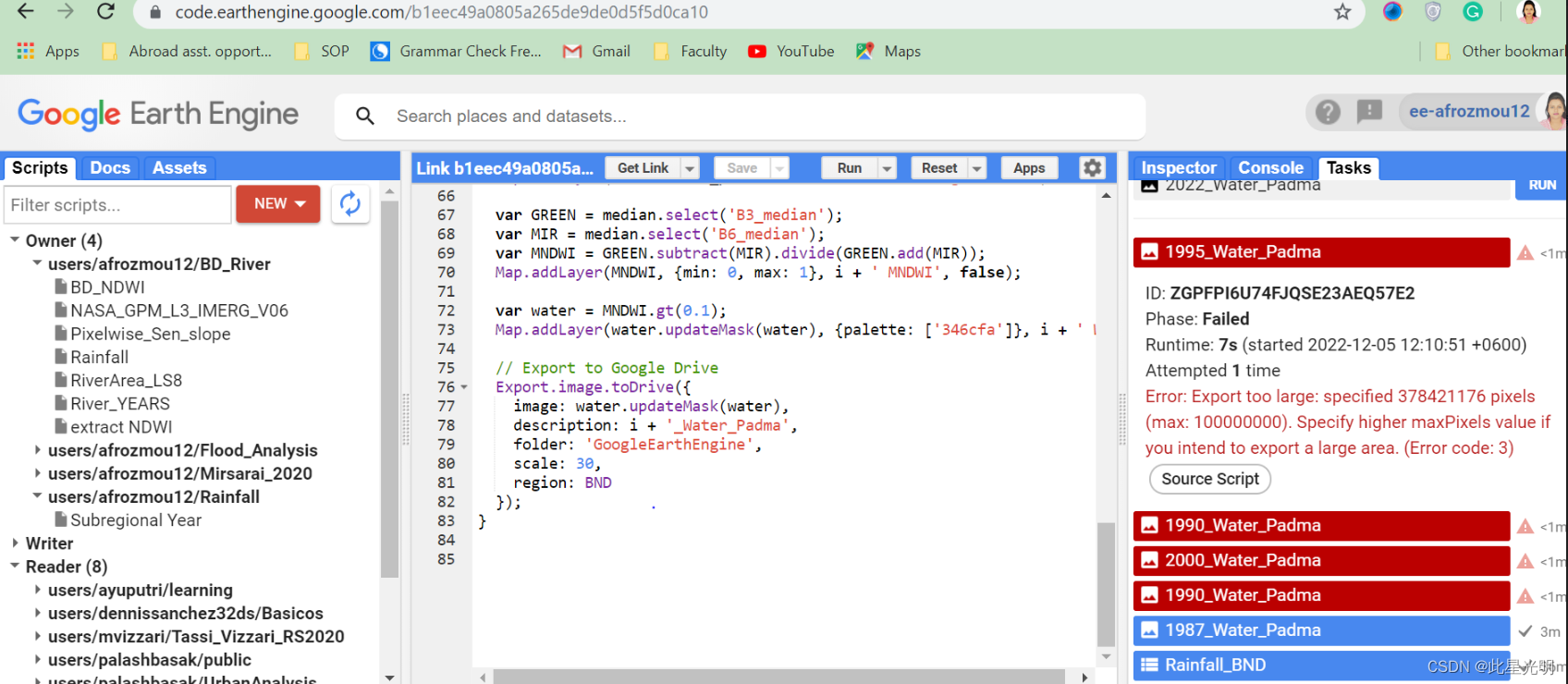Select the completed 1987_Water_Padma task
Screen dimensions: 1568x684
pyautogui.click(x=1321, y=630)
